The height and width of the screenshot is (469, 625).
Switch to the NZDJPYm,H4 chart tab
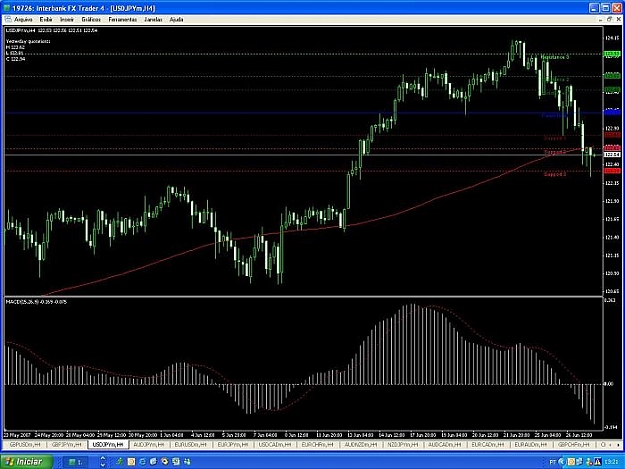(x=403, y=444)
